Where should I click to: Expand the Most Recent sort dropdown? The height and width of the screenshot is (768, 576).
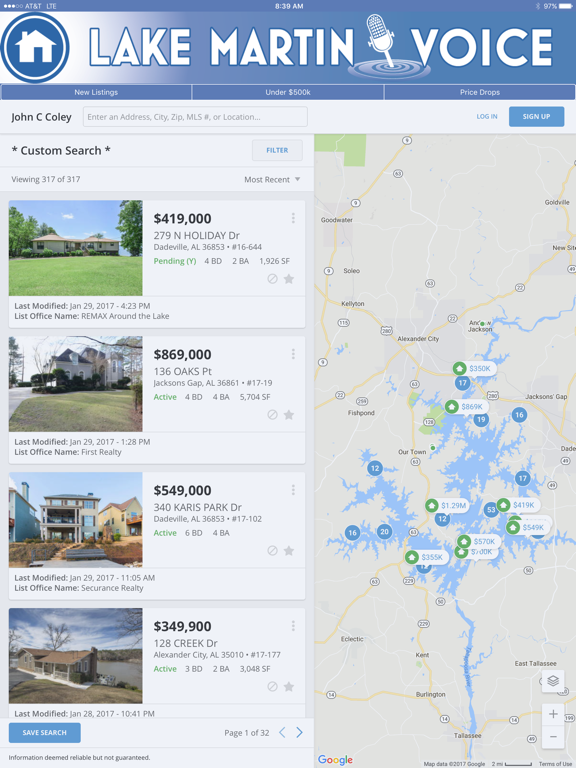click(x=272, y=180)
